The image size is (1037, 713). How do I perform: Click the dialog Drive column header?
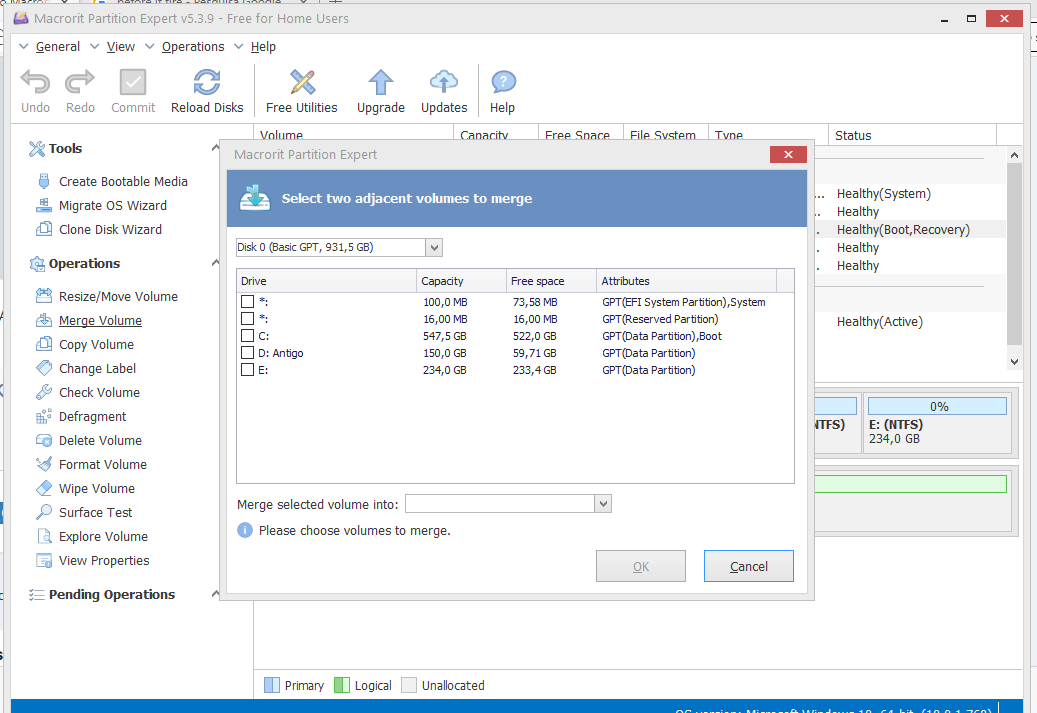click(x=327, y=281)
